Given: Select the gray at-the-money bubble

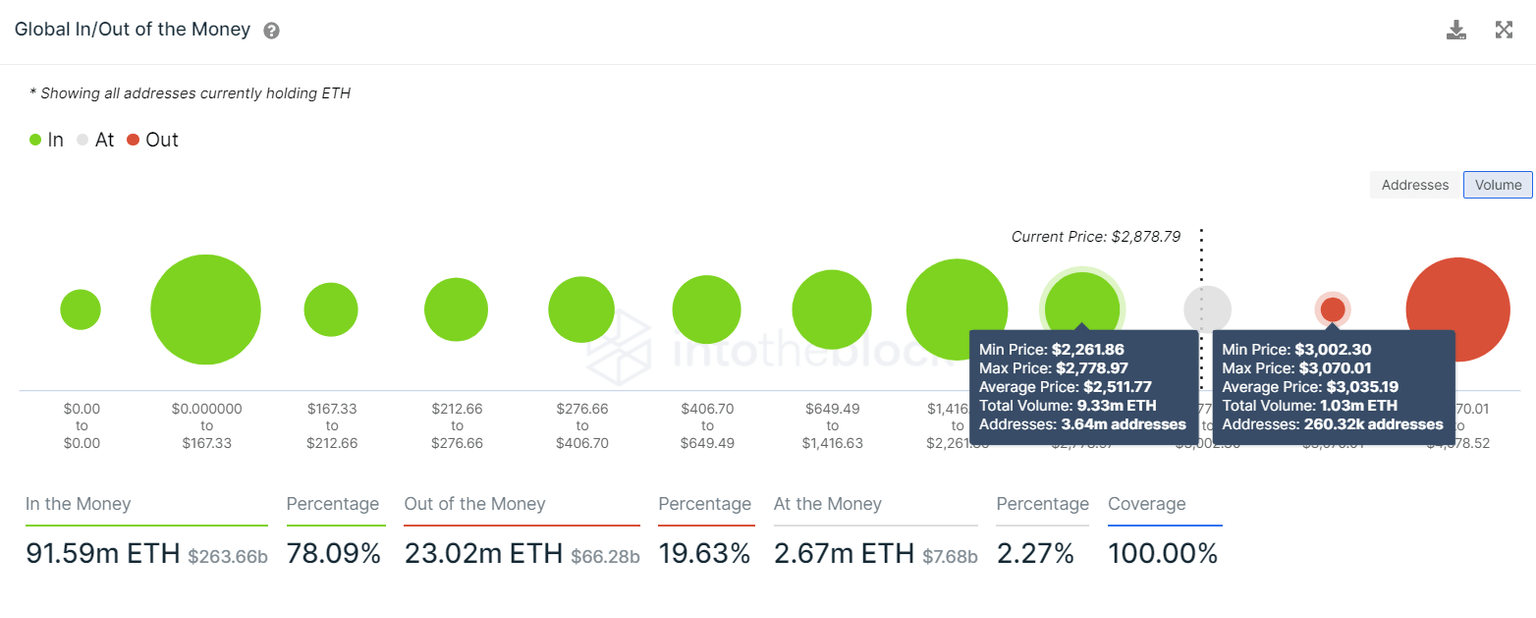Looking at the screenshot, I should pyautogui.click(x=1208, y=309).
